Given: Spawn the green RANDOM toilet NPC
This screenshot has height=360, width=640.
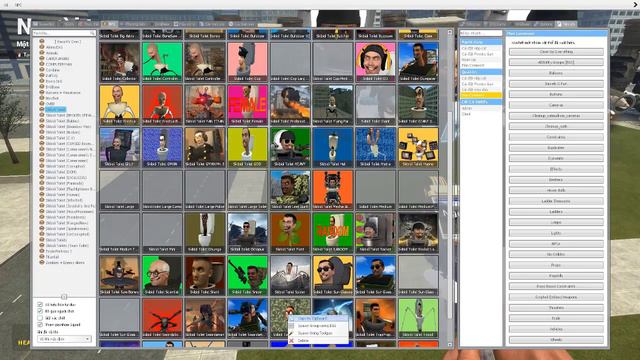Looking at the screenshot, I should click(333, 233).
